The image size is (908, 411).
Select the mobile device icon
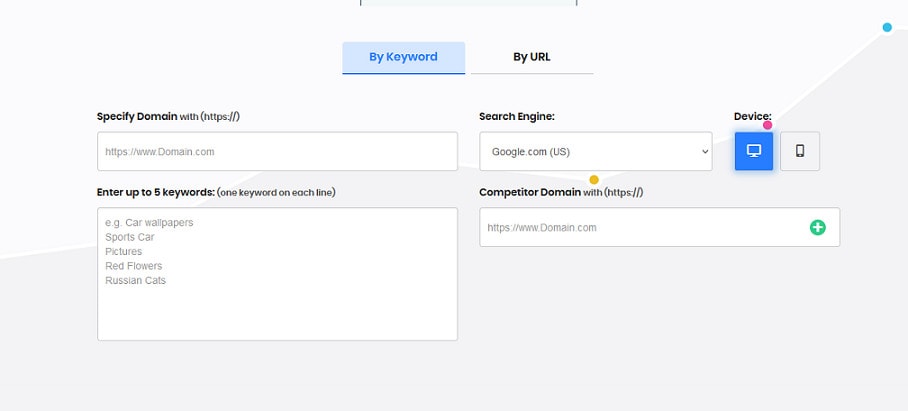pos(800,151)
